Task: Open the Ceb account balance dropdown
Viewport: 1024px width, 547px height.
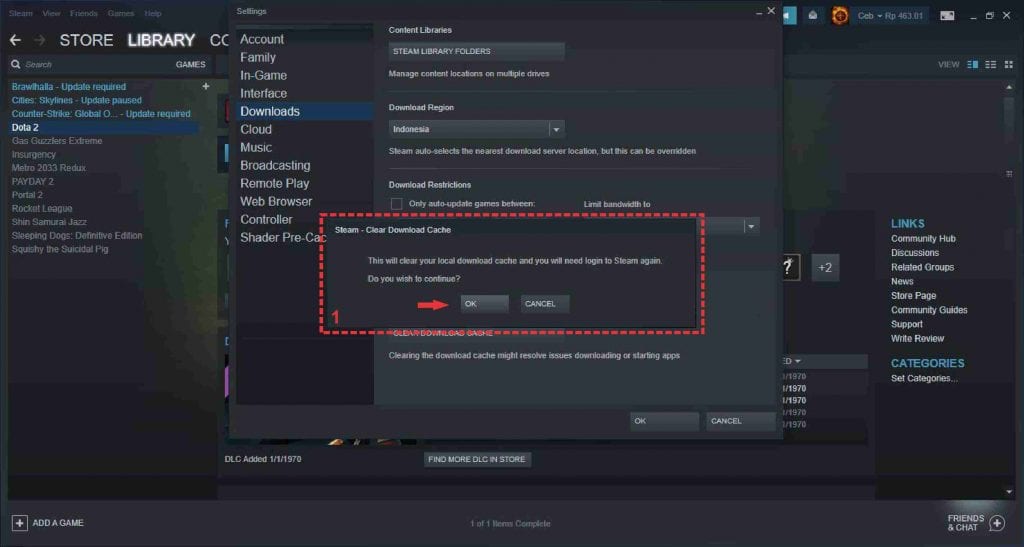Action: [890, 16]
